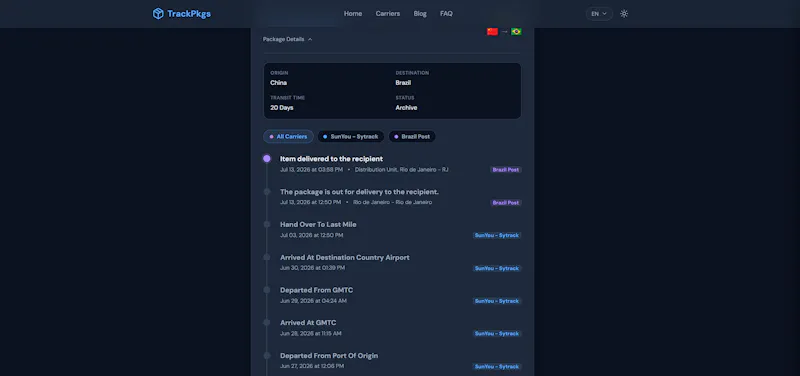Image resolution: width=800 pixels, height=376 pixels.
Task: Go to the Home page
Action: point(353,14)
